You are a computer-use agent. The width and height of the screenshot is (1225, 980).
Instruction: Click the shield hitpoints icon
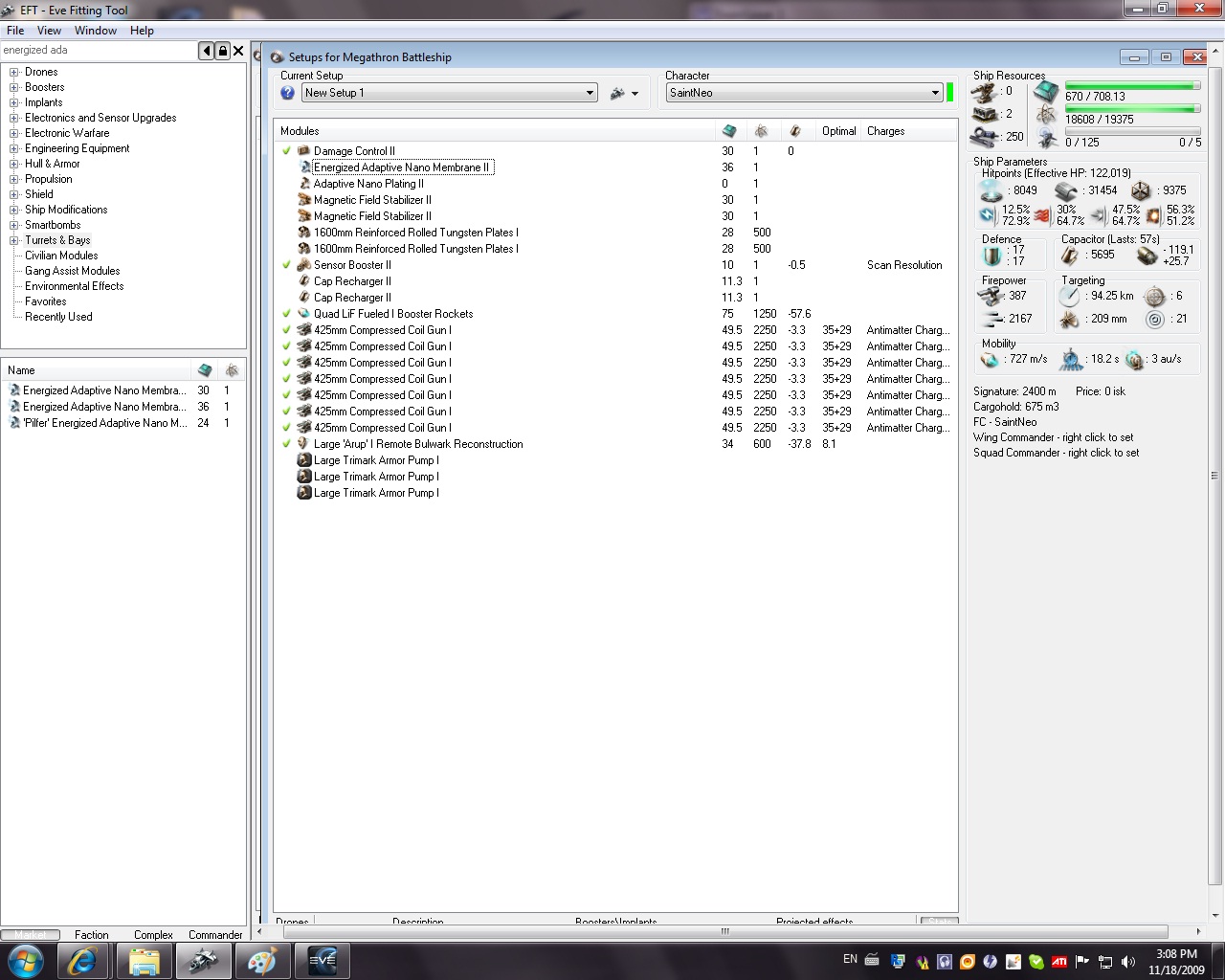point(991,190)
